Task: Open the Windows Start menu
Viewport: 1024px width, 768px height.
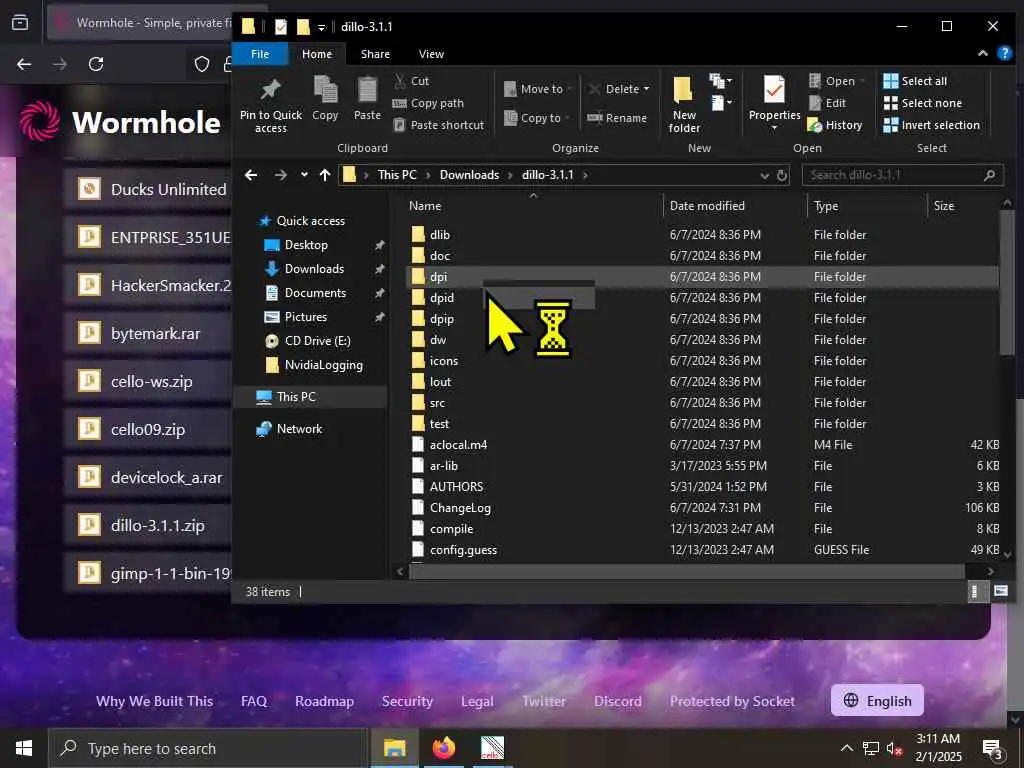Action: click(x=24, y=748)
